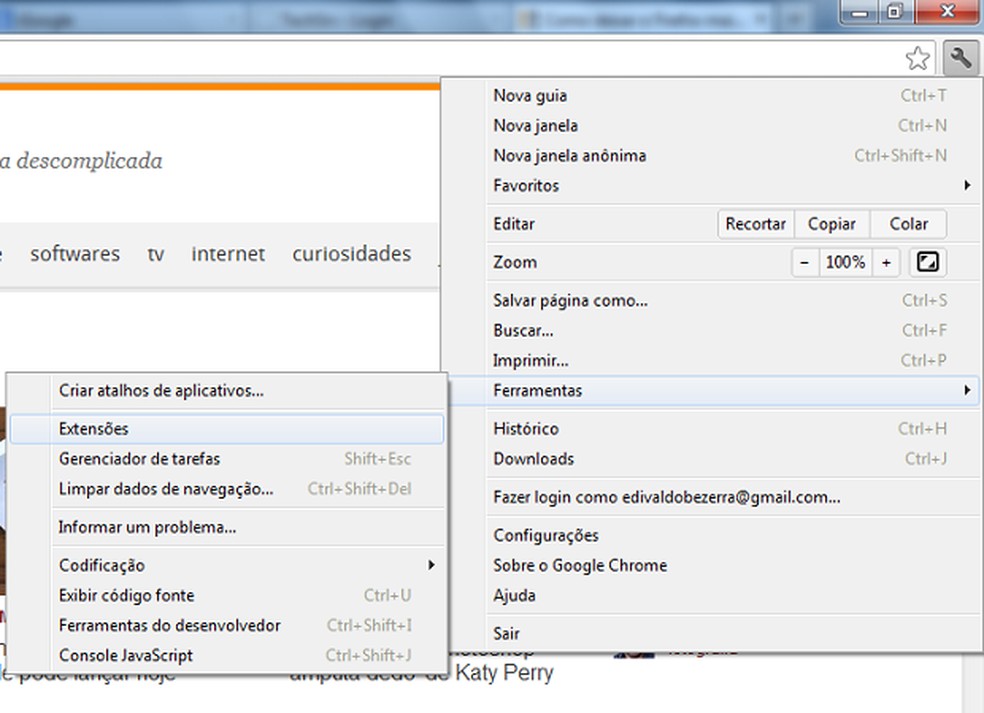This screenshot has height=713, width=984.
Task: Select Recortar in the Editar row
Action: [x=756, y=223]
